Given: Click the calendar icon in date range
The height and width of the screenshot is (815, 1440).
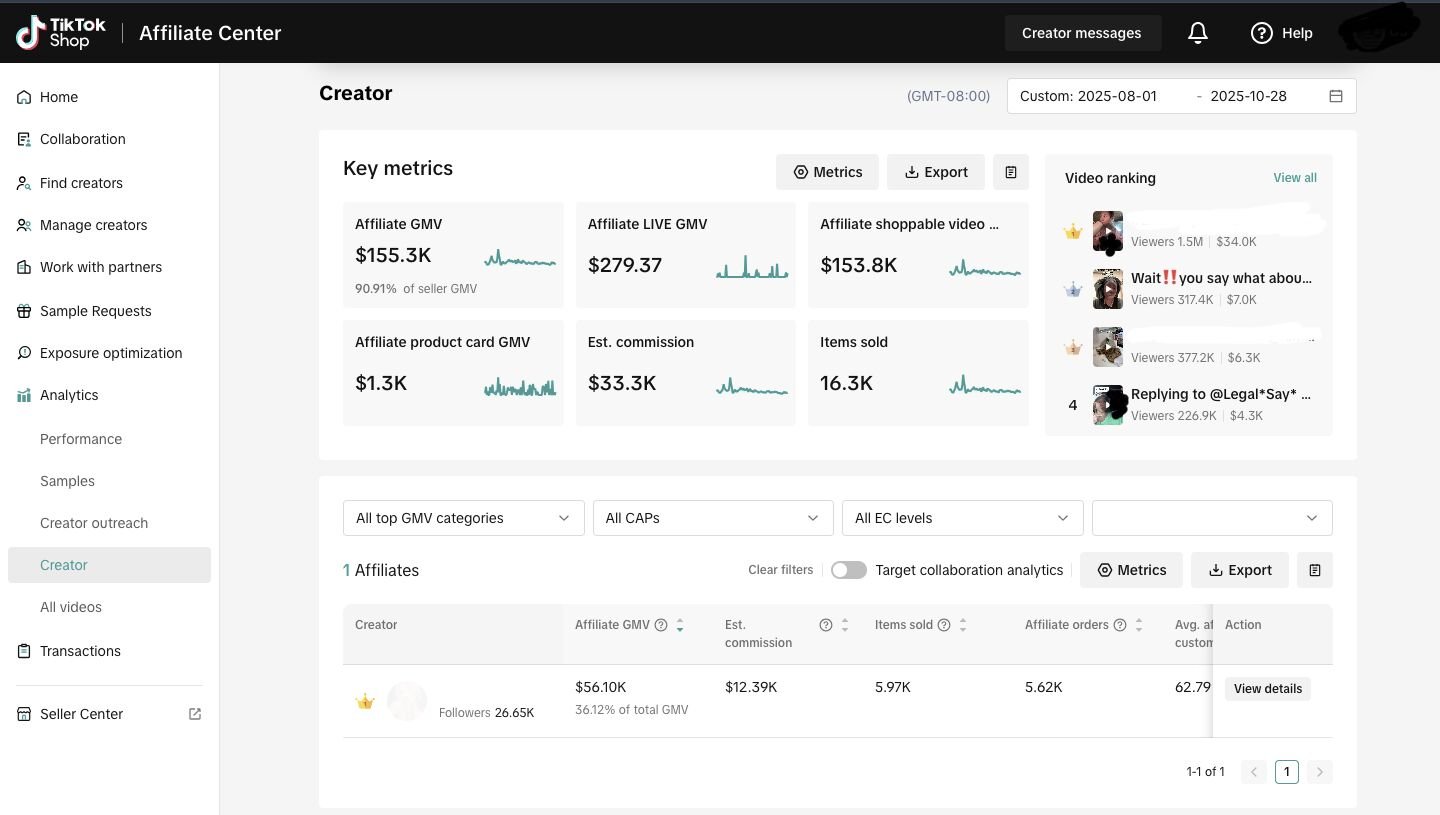Looking at the screenshot, I should (1335, 96).
